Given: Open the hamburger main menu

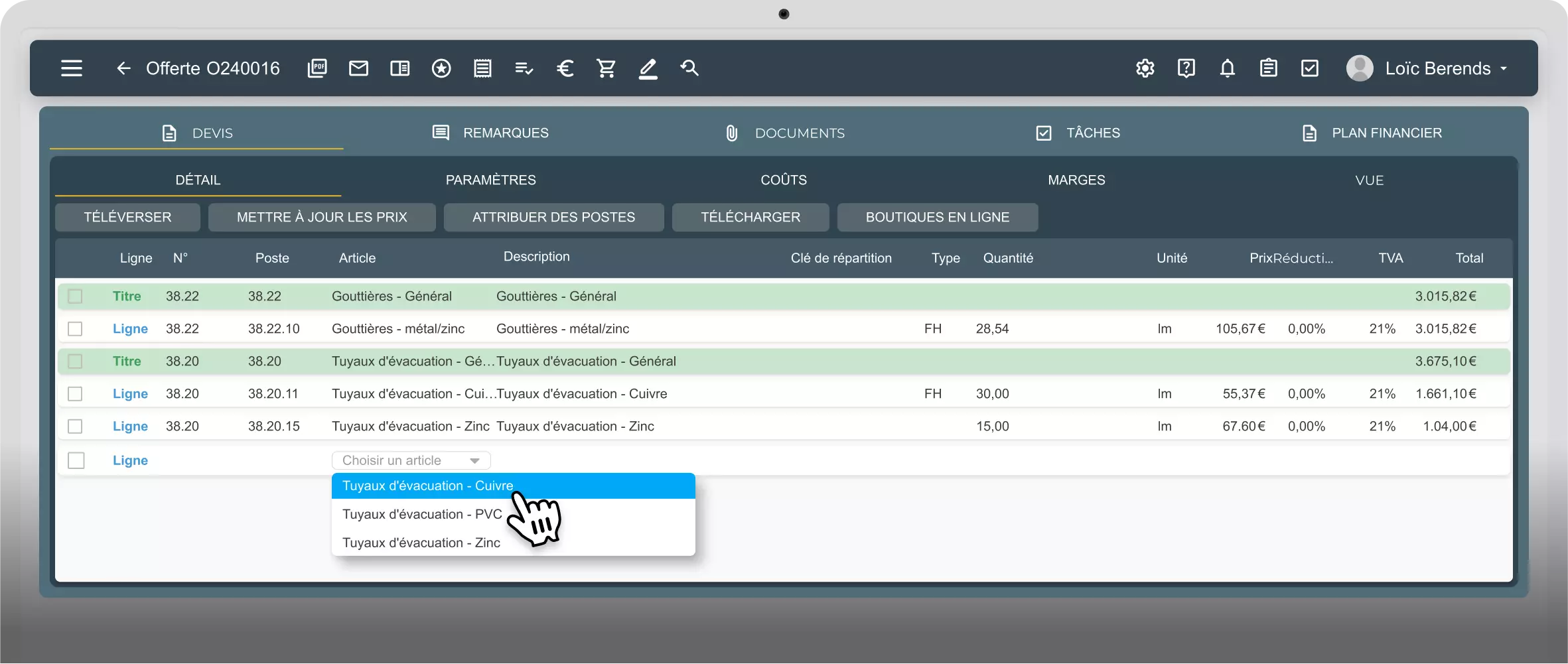Looking at the screenshot, I should (72, 68).
